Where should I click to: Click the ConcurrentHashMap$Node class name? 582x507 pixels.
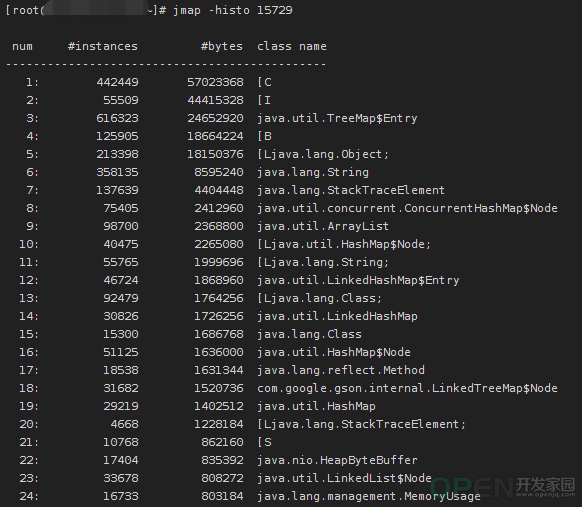407,208
